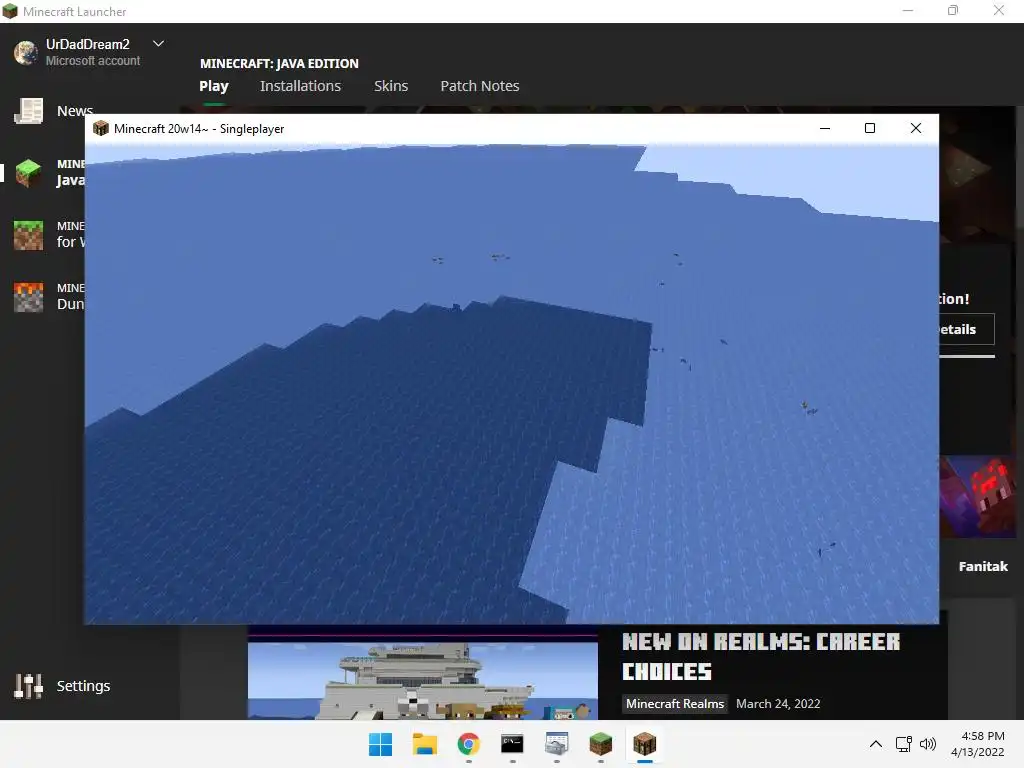The width and height of the screenshot is (1024, 768).
Task: Open the New on Realms Career Choices headline
Action: pyautogui.click(x=761, y=656)
